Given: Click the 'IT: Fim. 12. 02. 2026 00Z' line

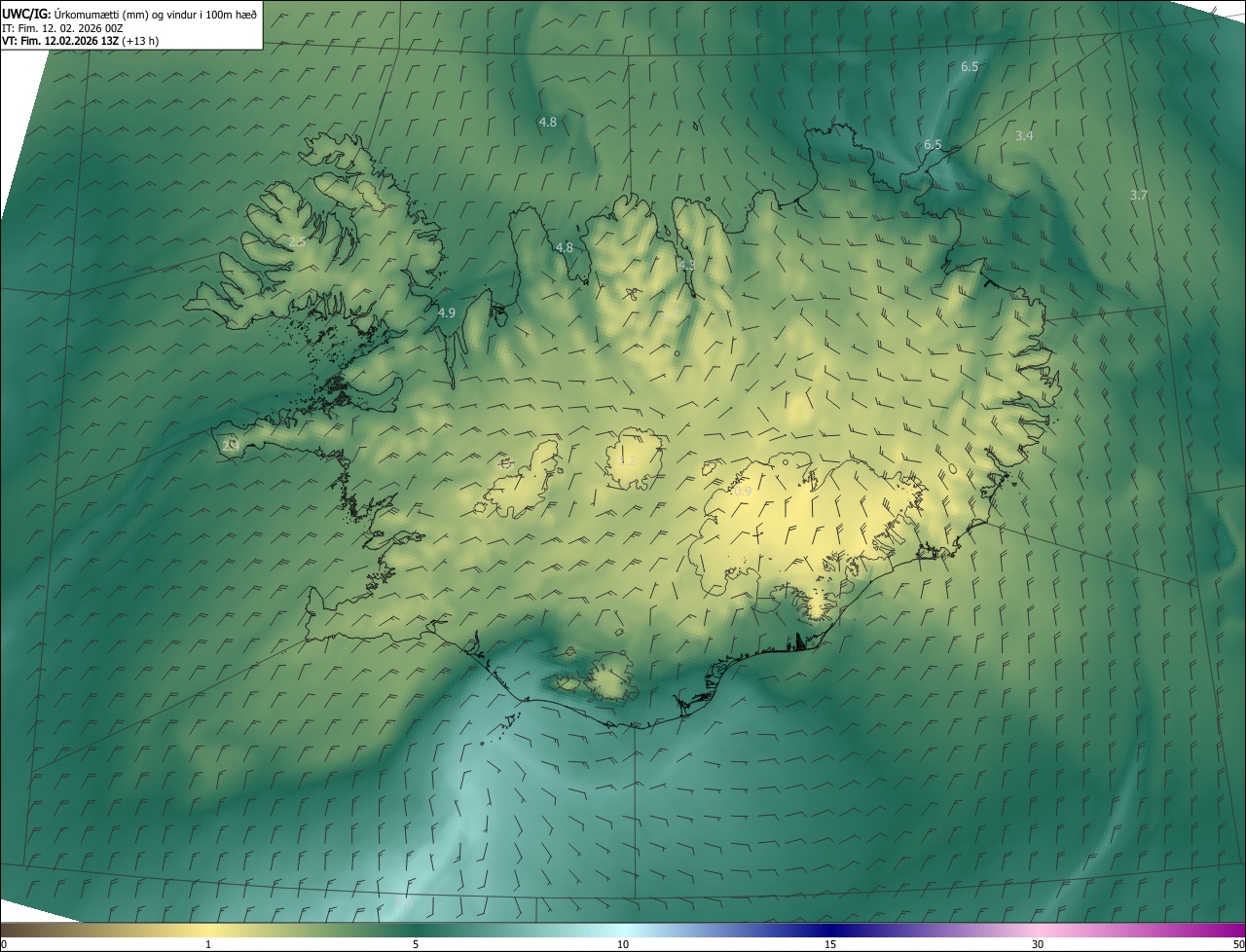Looking at the screenshot, I should (62, 27).
